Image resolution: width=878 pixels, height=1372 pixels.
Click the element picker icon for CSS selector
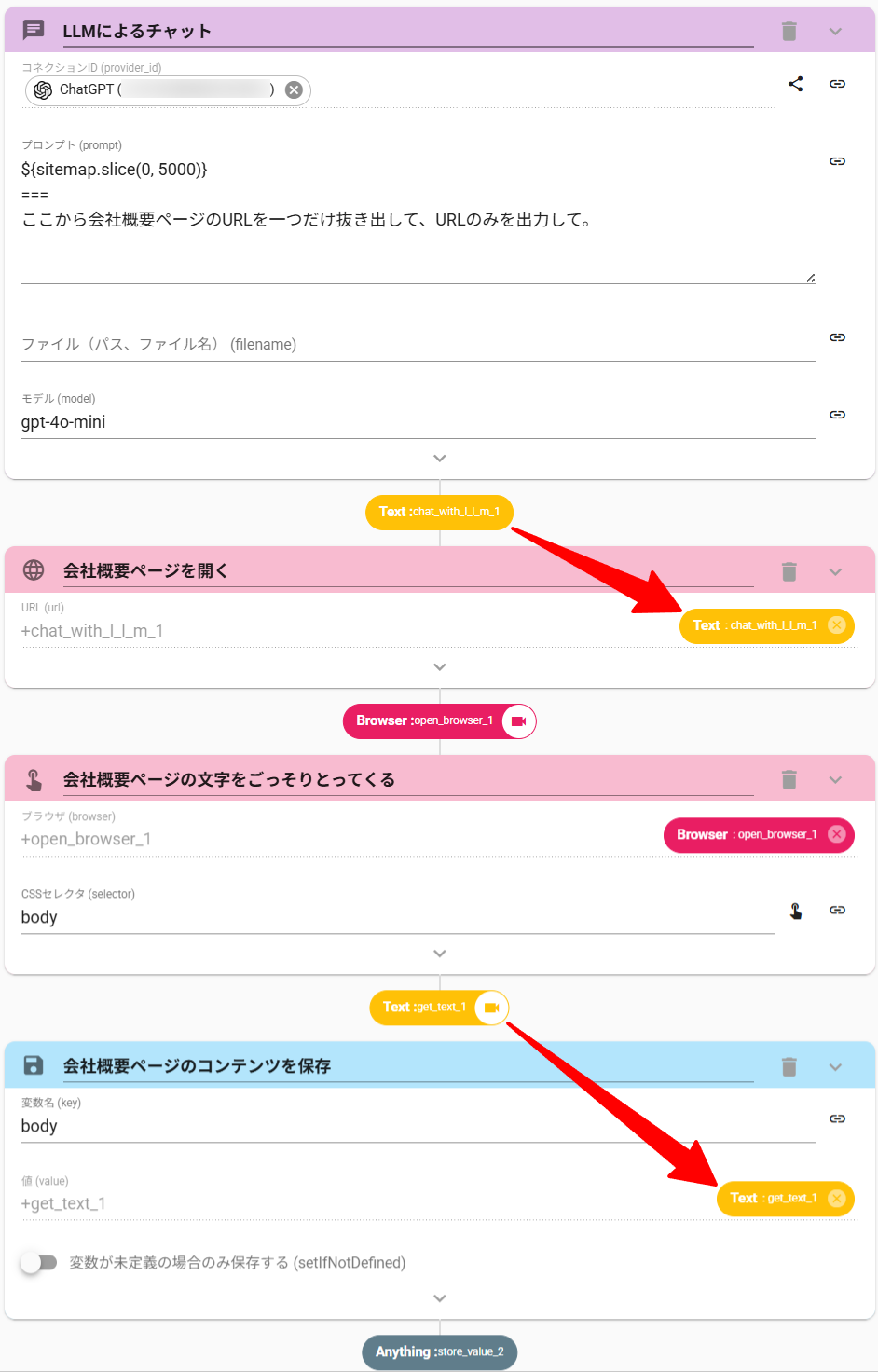point(796,911)
